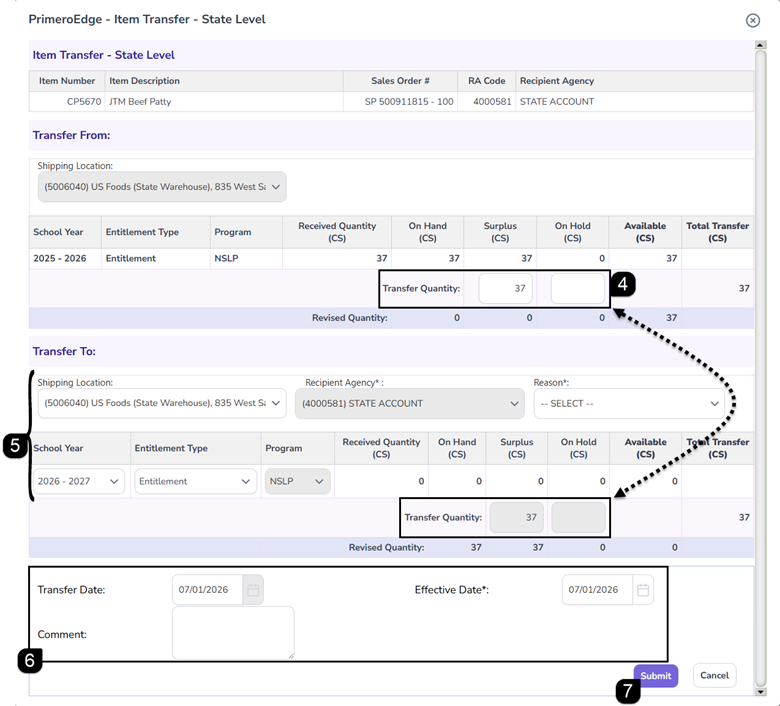This screenshot has width=780, height=706.
Task: Open the NSLP Program dropdown
Action: (x=297, y=481)
